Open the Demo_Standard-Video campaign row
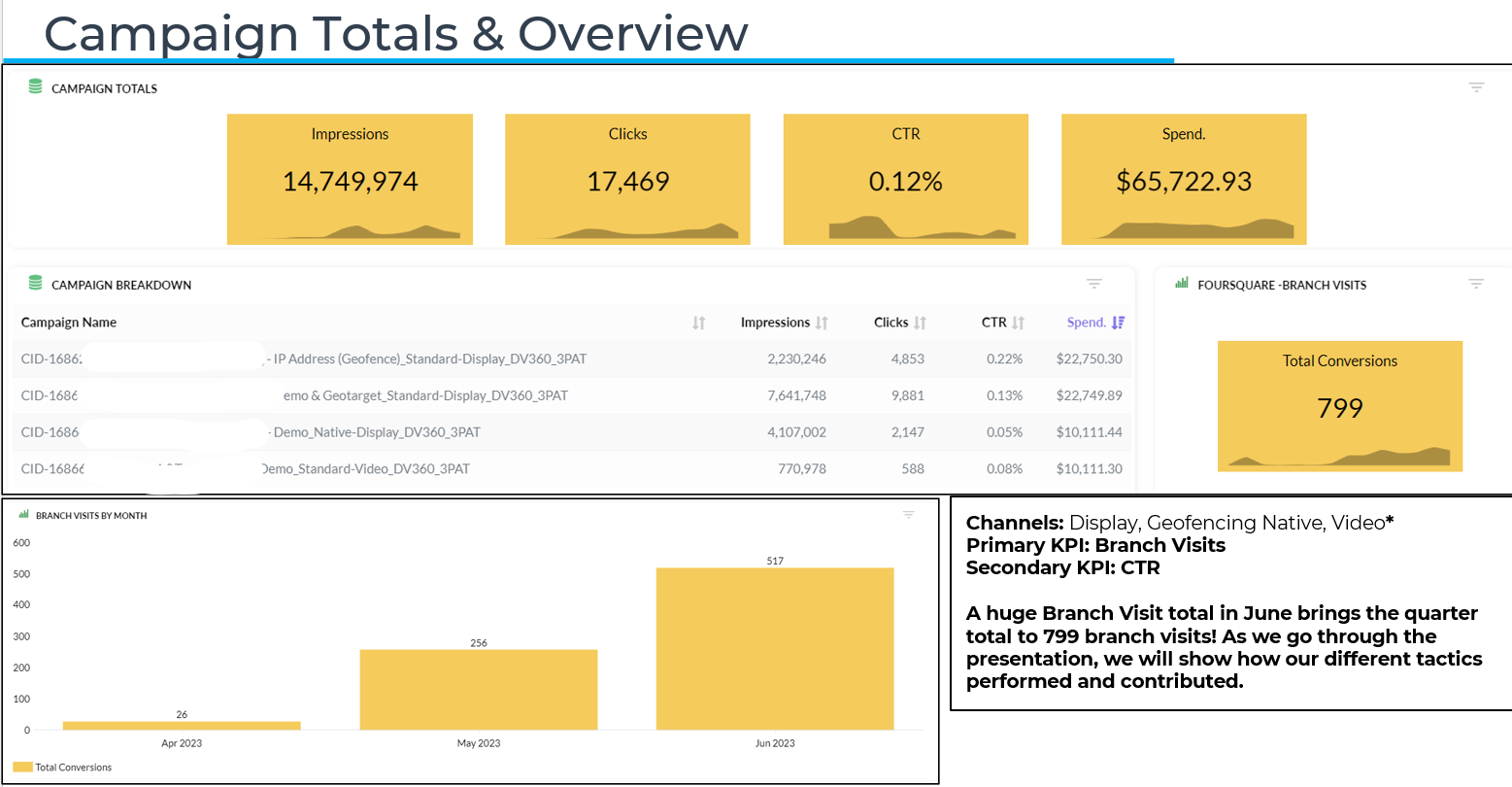This screenshot has height=787, width=1512. [x=571, y=468]
